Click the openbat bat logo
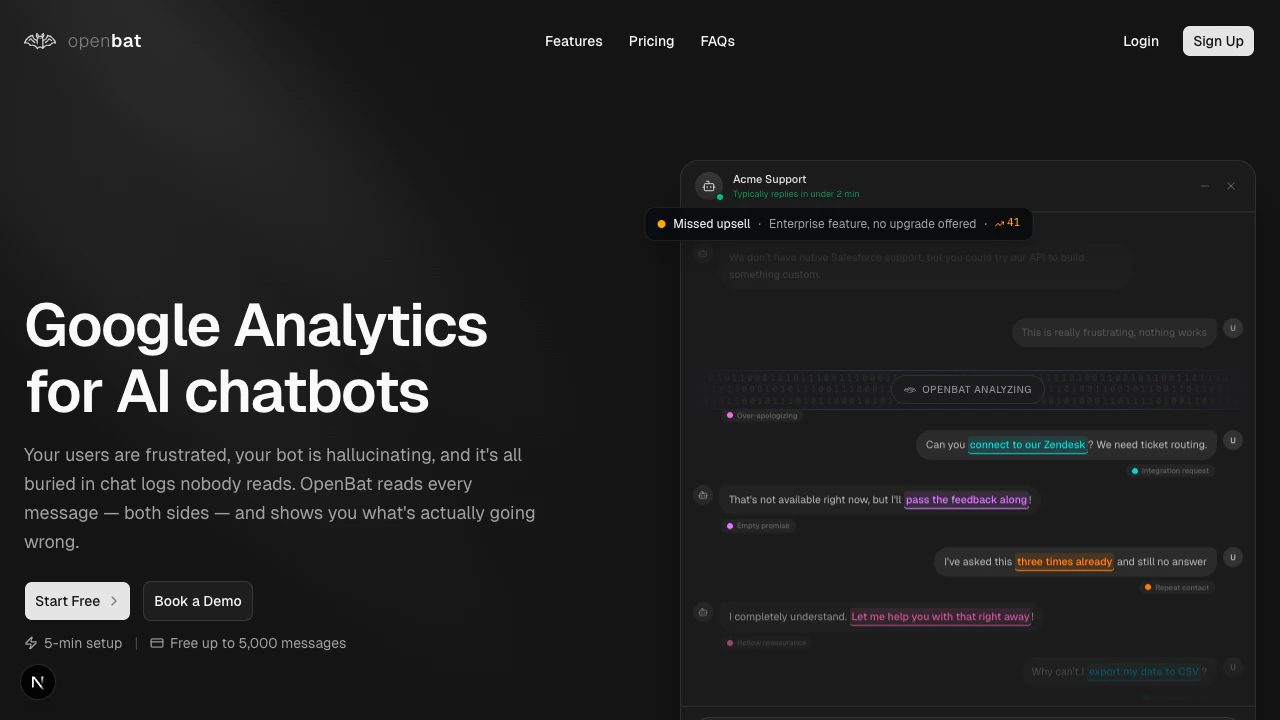 point(39,41)
